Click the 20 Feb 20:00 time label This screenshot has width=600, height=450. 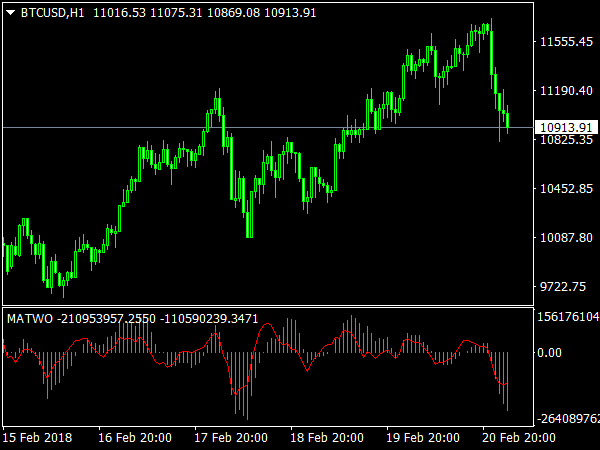point(519,437)
